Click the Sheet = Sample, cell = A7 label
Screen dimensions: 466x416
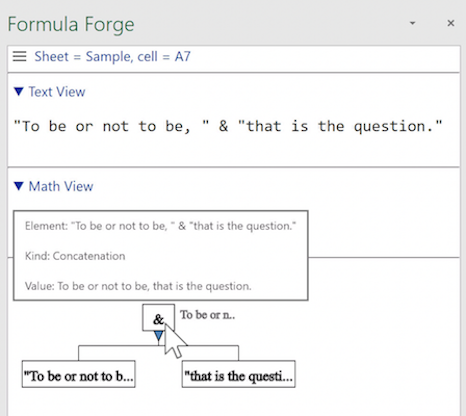pos(113,56)
